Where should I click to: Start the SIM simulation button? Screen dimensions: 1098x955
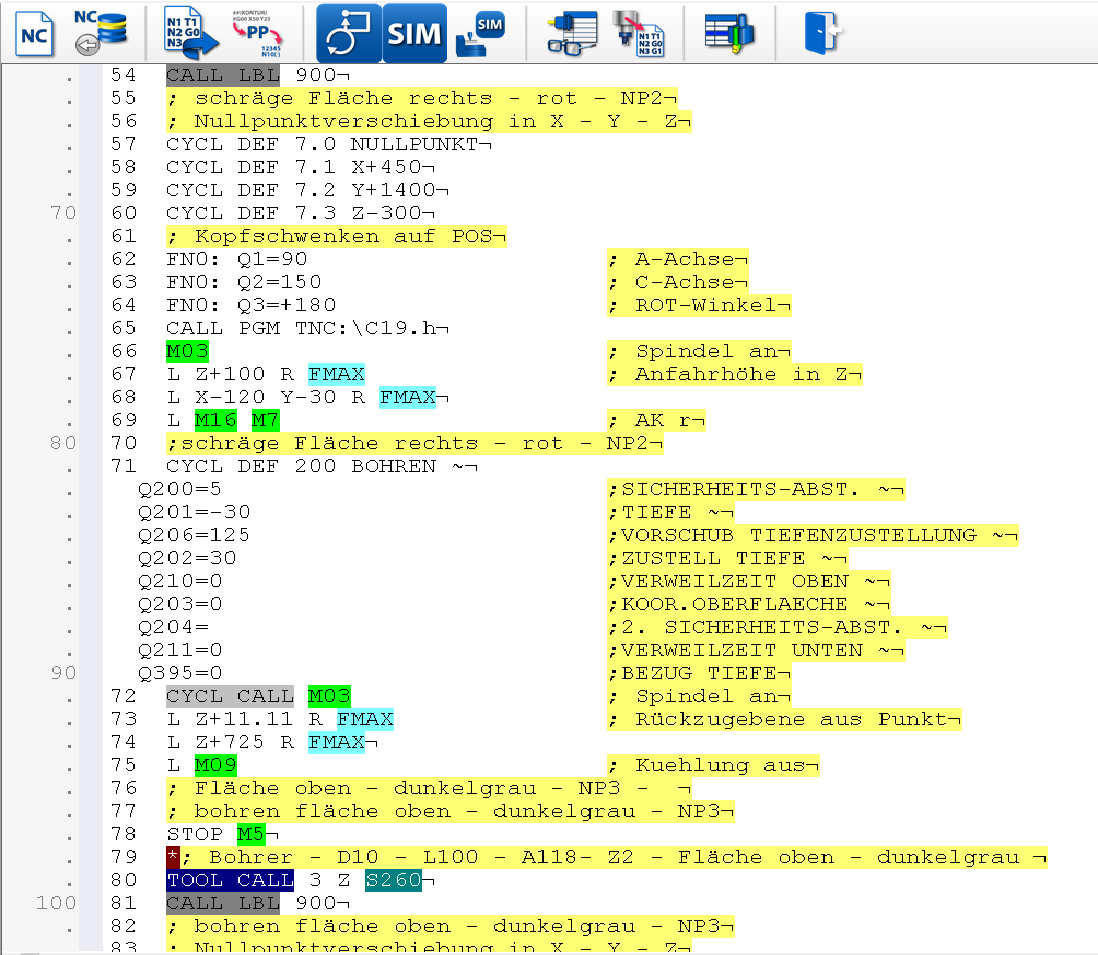pos(415,33)
